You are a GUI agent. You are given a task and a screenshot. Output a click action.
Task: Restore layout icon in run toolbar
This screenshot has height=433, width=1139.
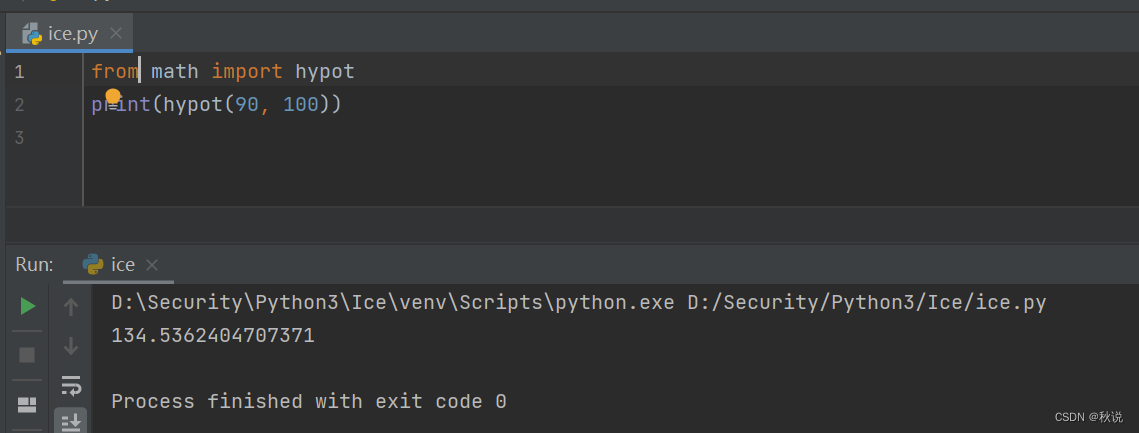click(x=27, y=405)
